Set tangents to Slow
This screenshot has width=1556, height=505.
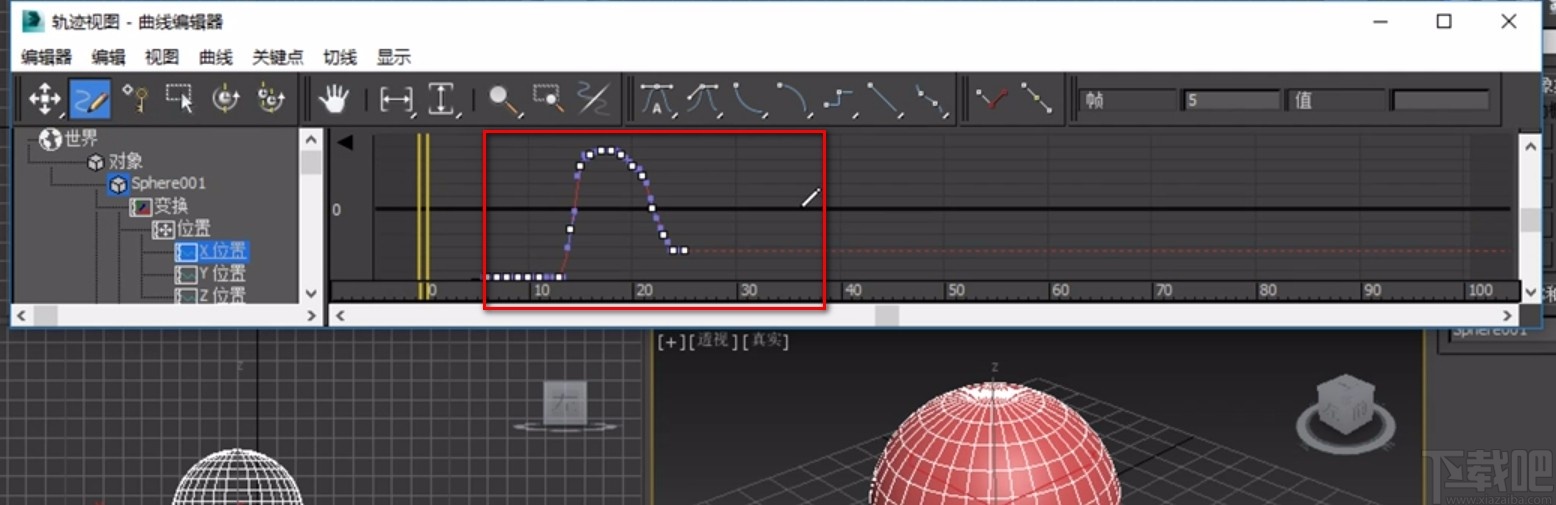pos(794,99)
